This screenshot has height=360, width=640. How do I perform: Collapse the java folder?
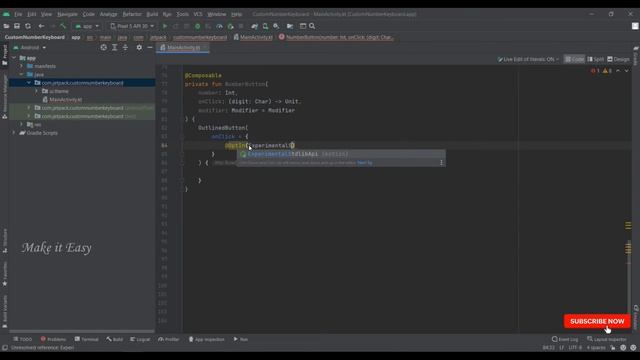[21, 75]
